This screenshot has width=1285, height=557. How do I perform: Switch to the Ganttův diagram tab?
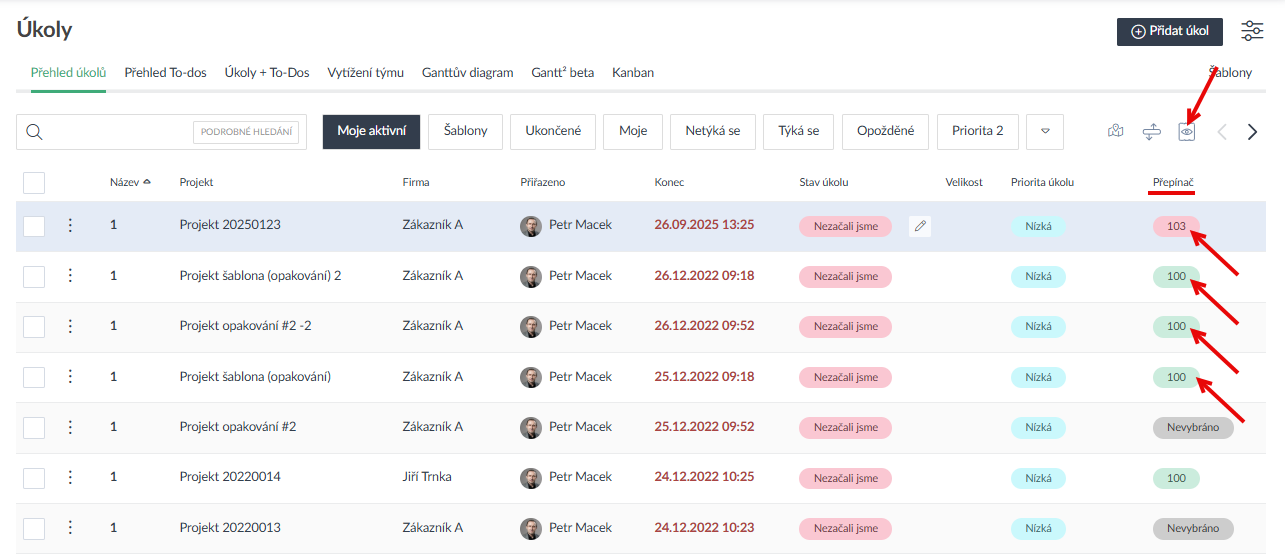pos(467,73)
